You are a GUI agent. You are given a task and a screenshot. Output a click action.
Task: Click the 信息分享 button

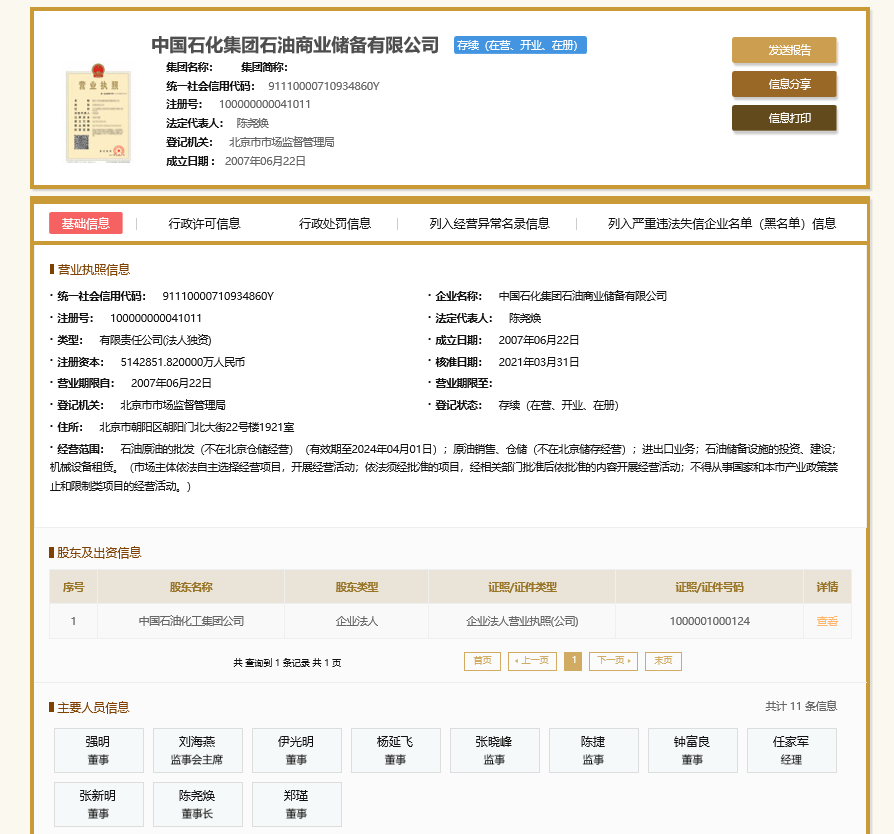tap(784, 84)
